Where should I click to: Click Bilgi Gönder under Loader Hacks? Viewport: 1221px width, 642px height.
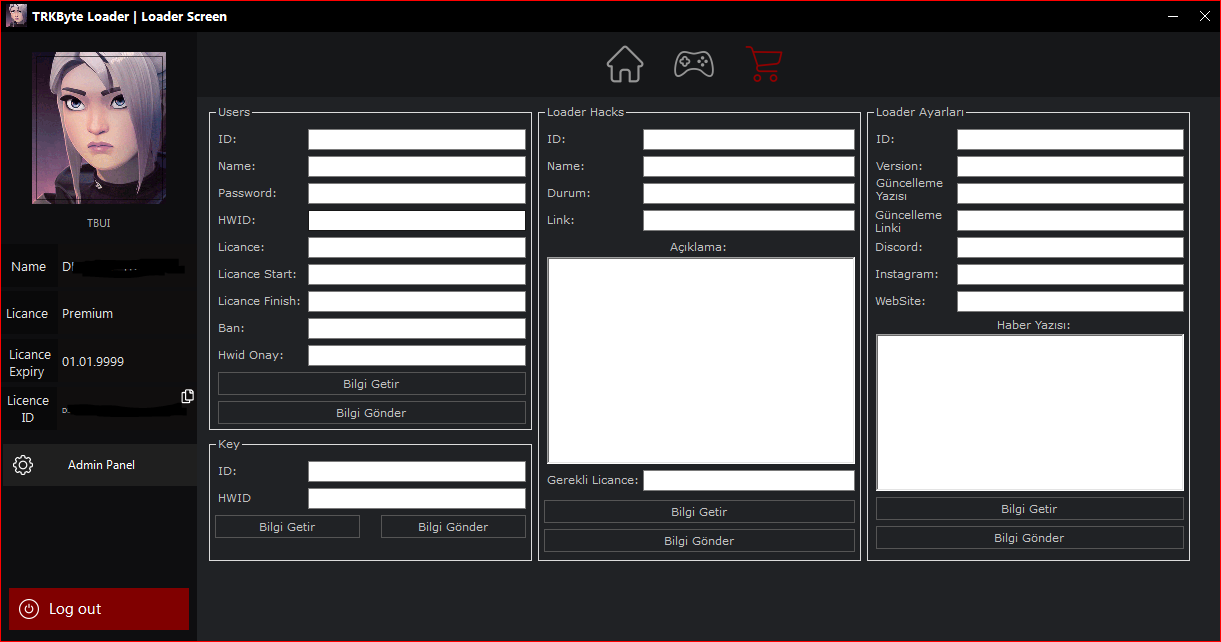[x=699, y=541]
